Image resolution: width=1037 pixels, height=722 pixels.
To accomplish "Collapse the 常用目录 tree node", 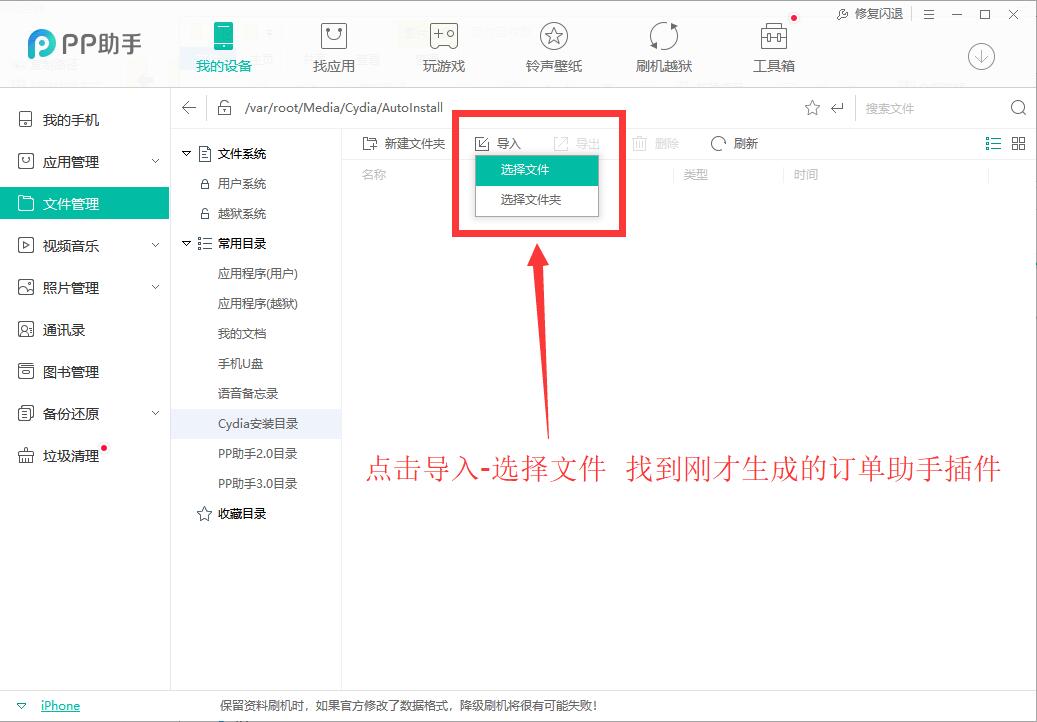I will click(186, 244).
